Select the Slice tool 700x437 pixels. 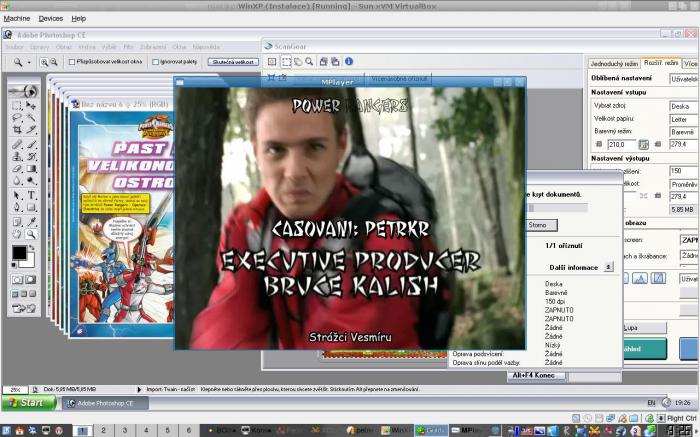pyautogui.click(x=31, y=130)
